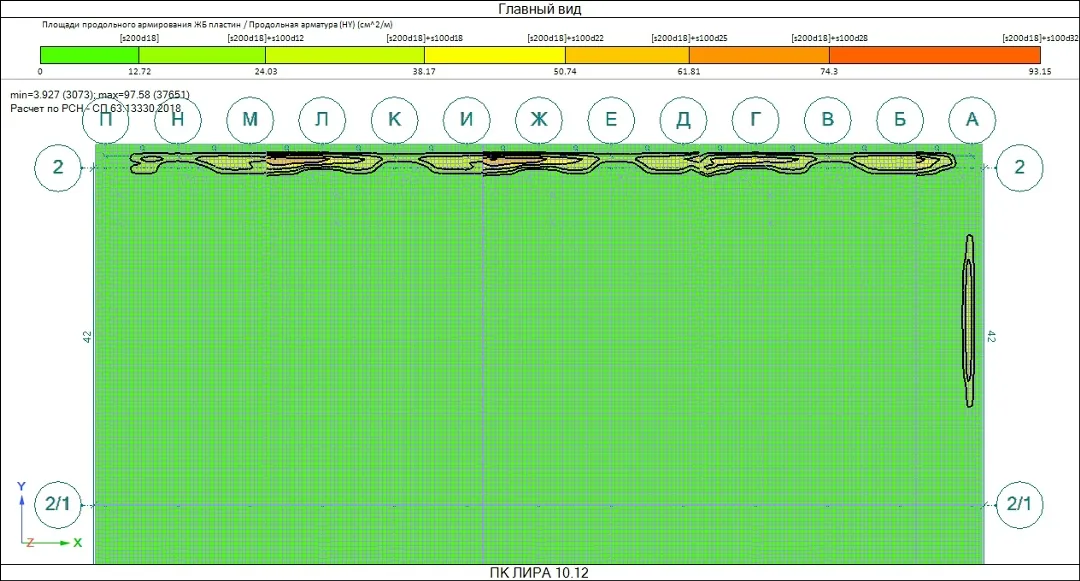Pick the 61.81 scale value
1080x581 pixels.
[689, 72]
